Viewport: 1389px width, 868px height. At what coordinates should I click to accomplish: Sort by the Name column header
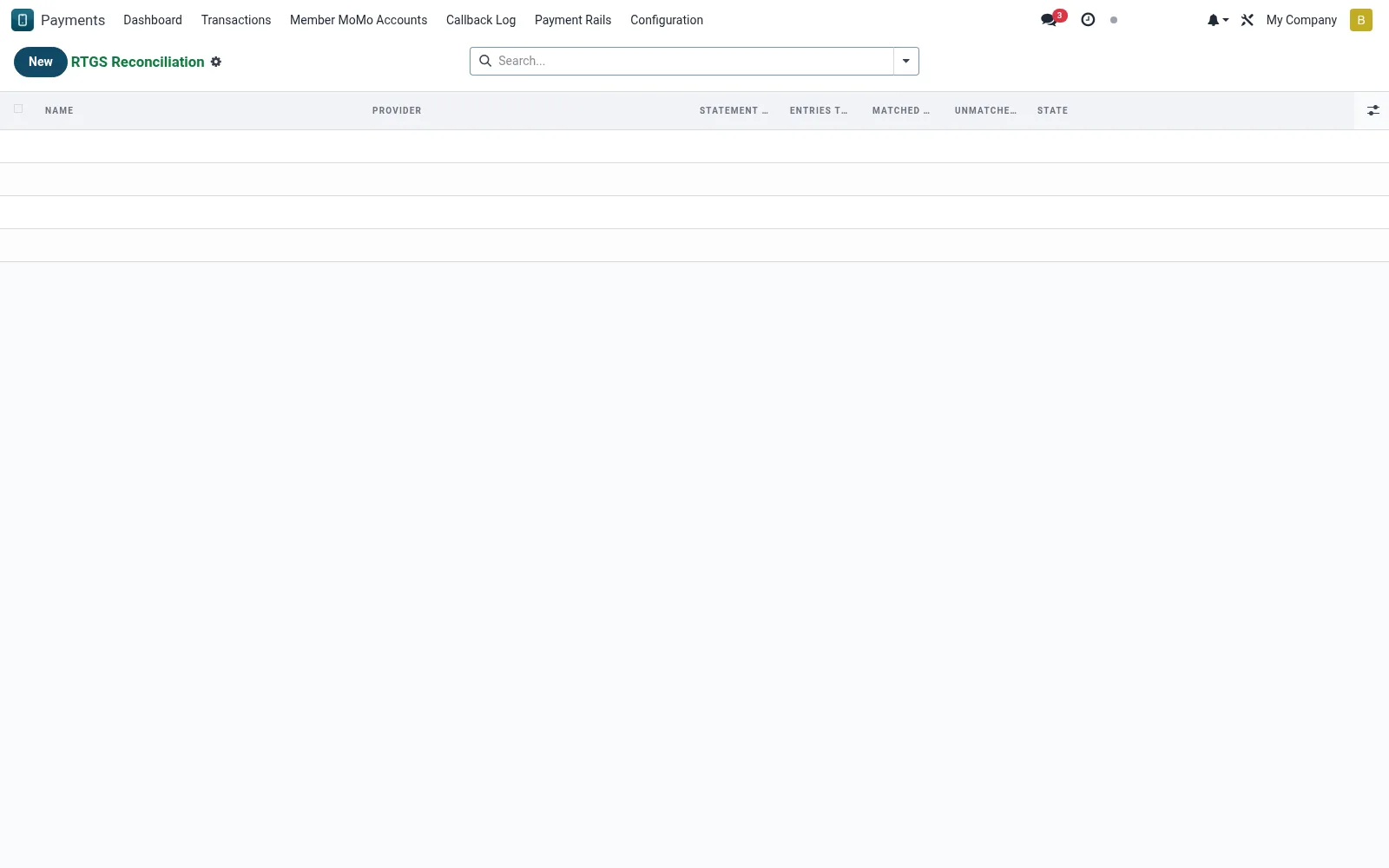[x=59, y=110]
